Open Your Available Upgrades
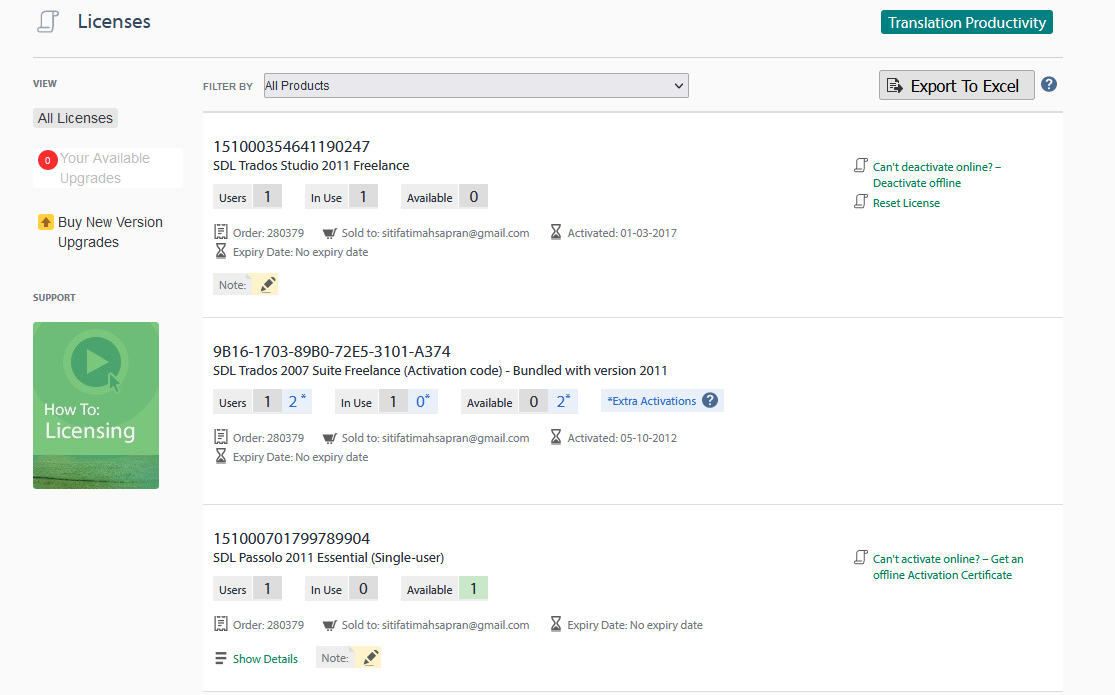Image resolution: width=1115 pixels, height=695 pixels. (x=105, y=168)
